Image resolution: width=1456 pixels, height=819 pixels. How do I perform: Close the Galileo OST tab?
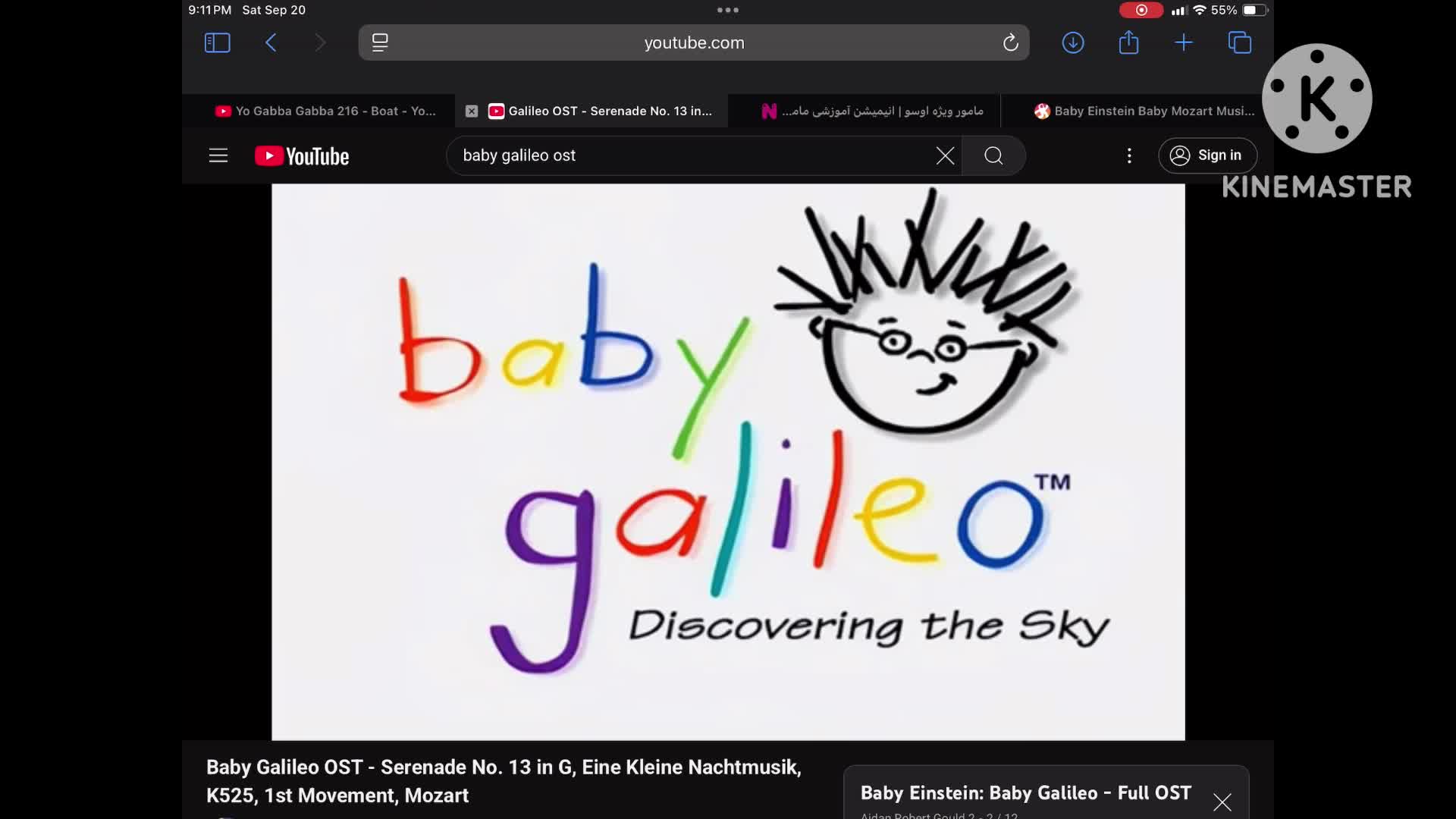point(472,111)
